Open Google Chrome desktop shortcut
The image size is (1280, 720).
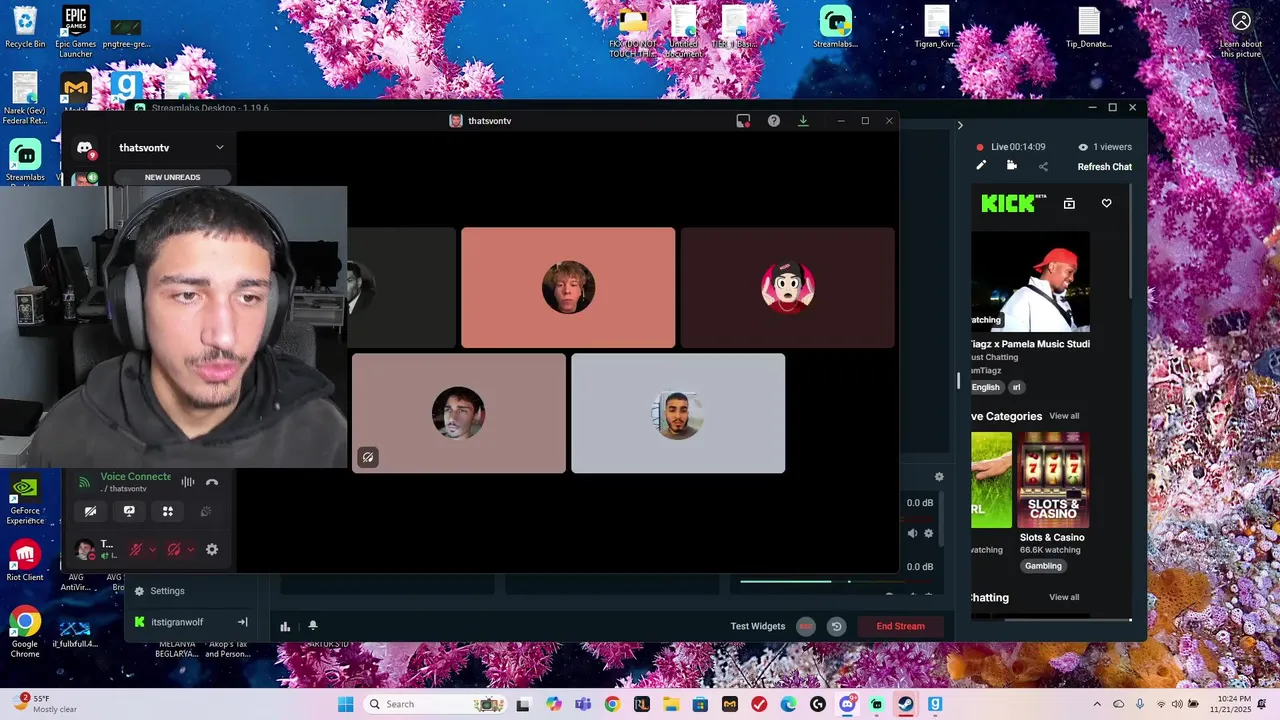click(25, 632)
